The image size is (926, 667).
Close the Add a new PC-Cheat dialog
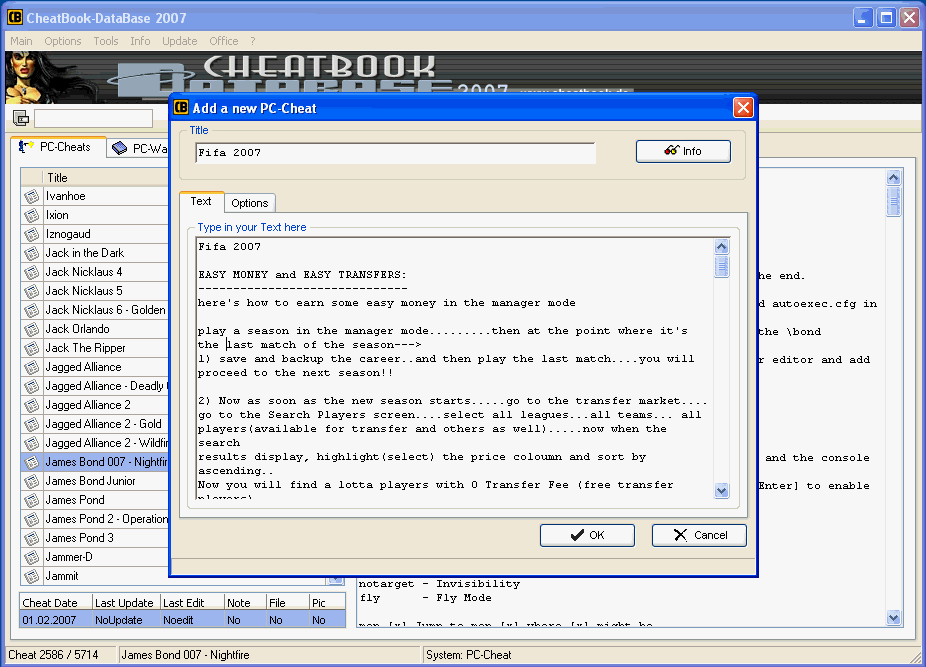[743, 108]
